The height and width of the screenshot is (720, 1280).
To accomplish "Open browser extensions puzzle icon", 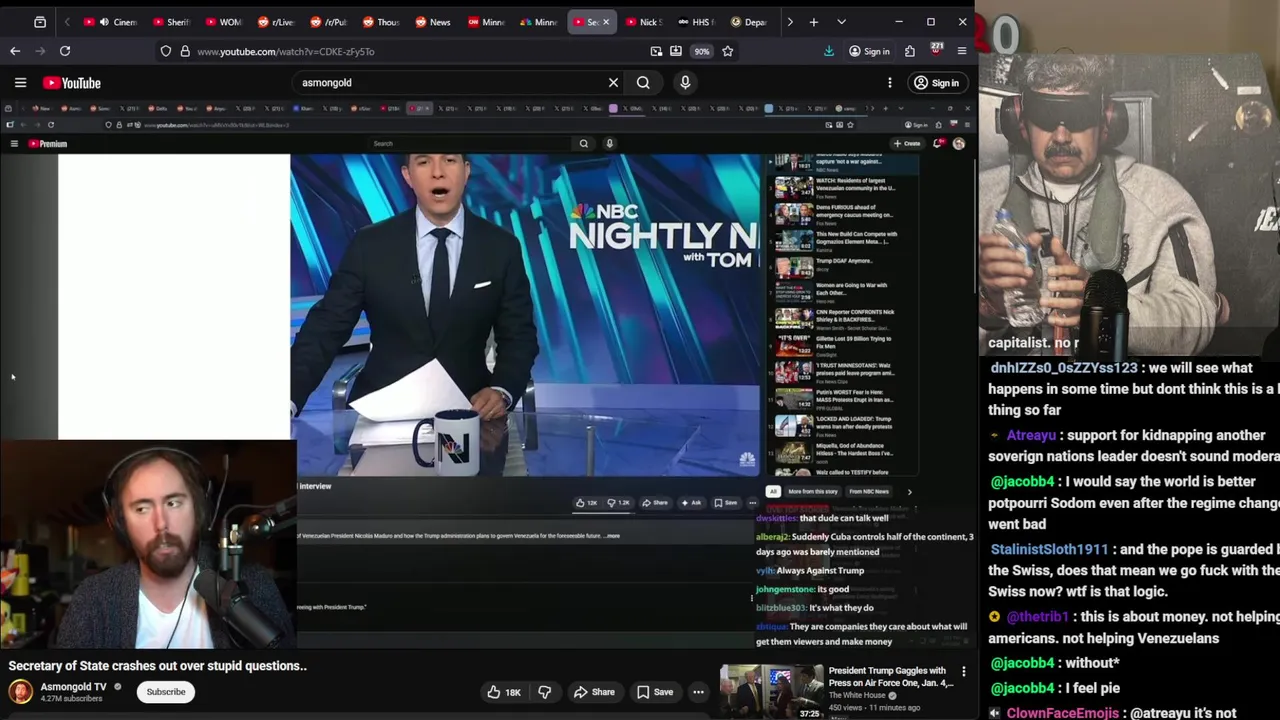I will point(910,51).
